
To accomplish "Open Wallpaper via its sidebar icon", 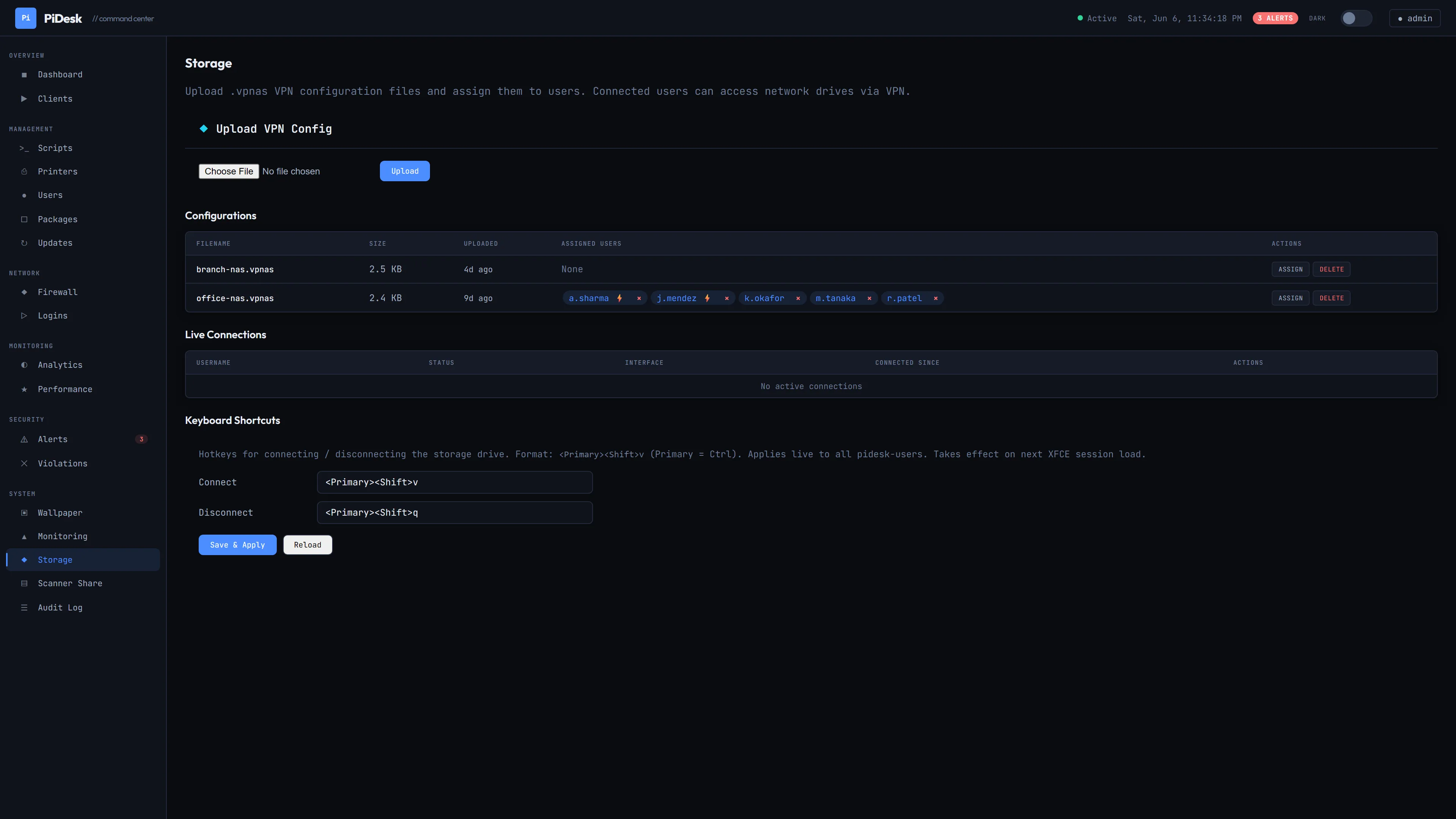I will (24, 513).
